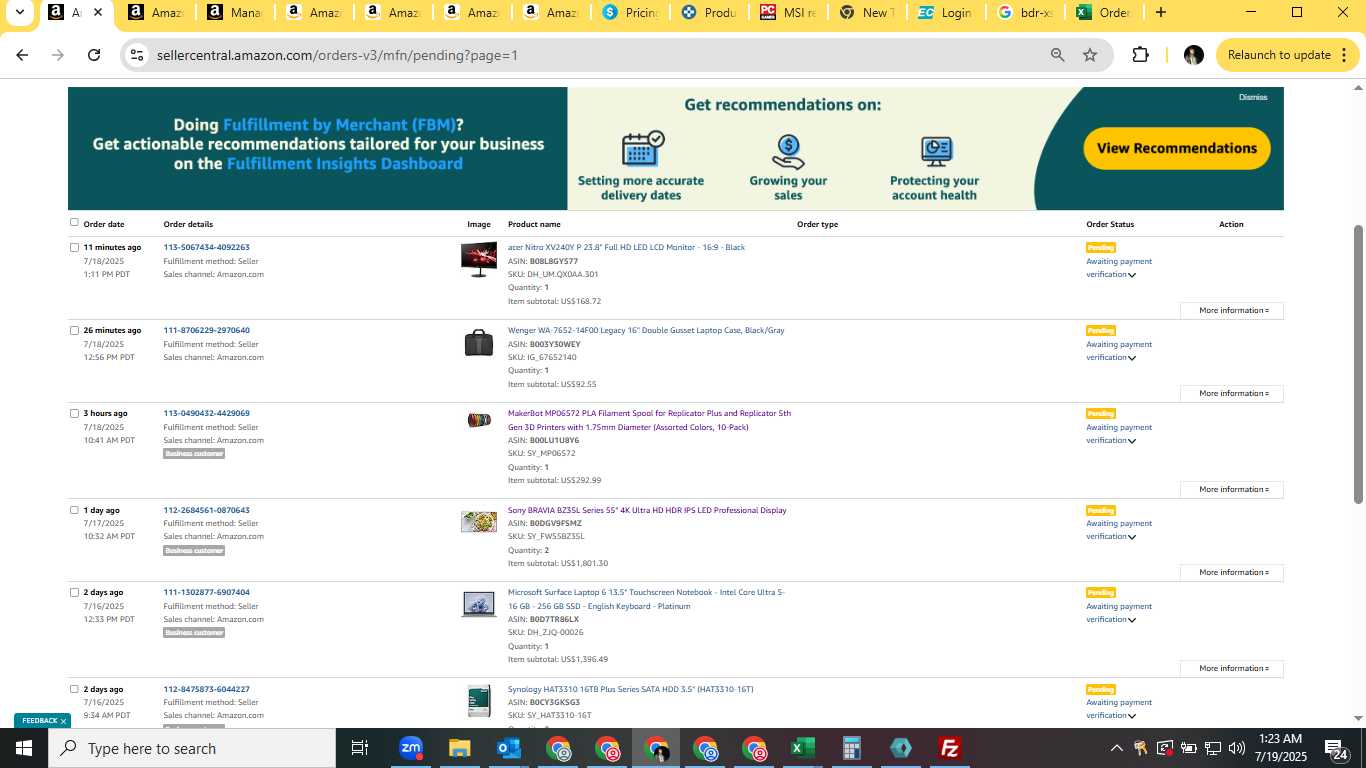
Task: Open the tab search dropdown arrow
Action: (x=19, y=13)
